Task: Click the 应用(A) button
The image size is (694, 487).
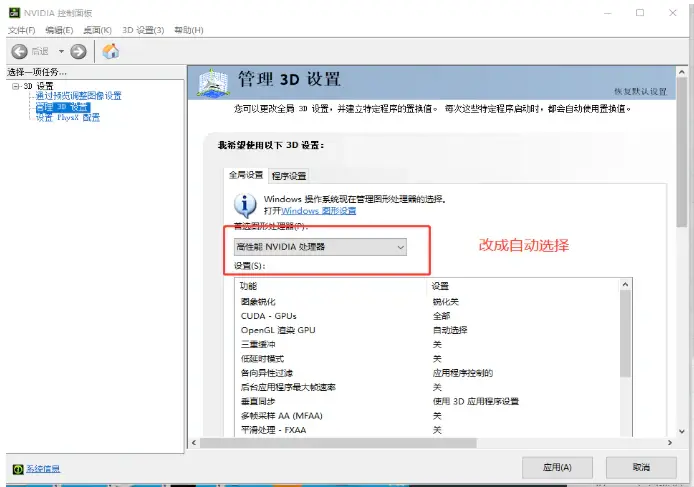Action: (x=557, y=468)
